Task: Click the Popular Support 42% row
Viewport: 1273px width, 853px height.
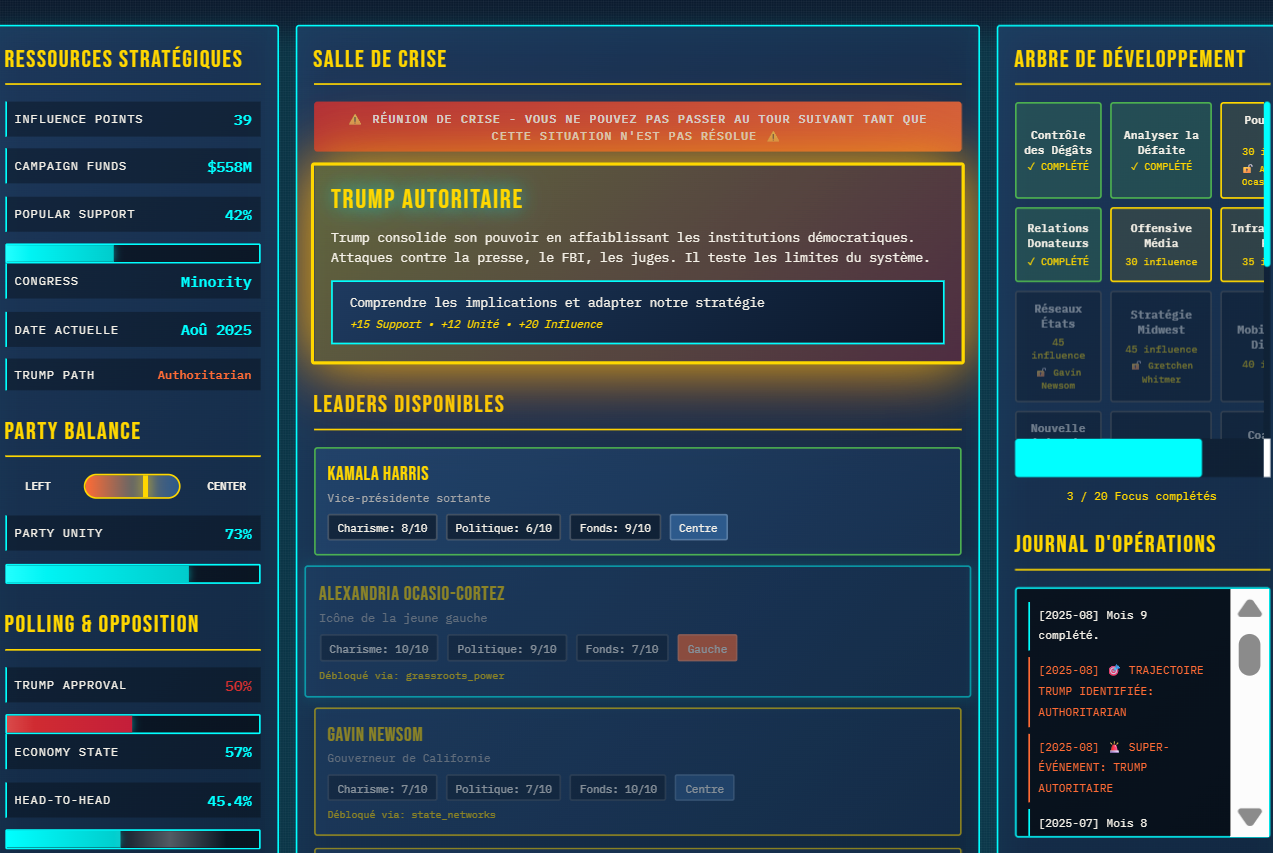Action: (x=133, y=214)
